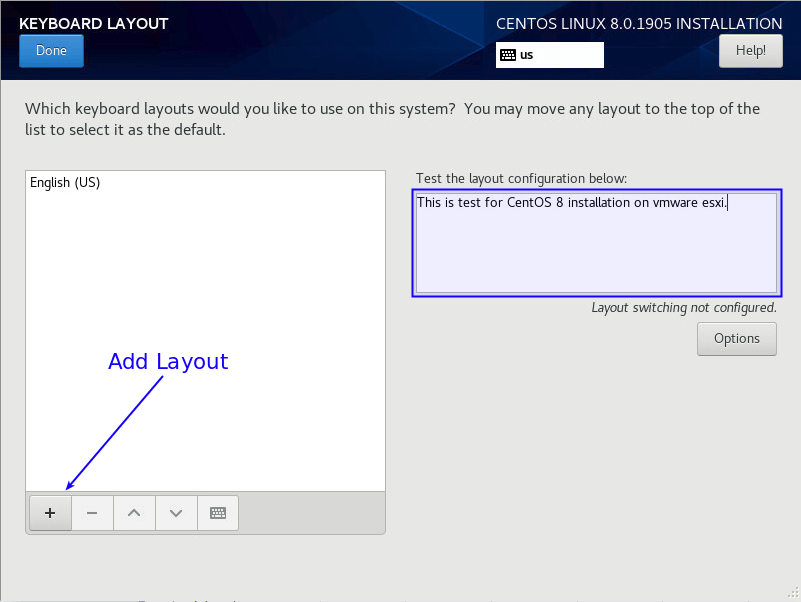Image resolution: width=801 pixels, height=602 pixels.
Task: Click the KEYBOARD LAYOUT heading
Action: coord(94,23)
